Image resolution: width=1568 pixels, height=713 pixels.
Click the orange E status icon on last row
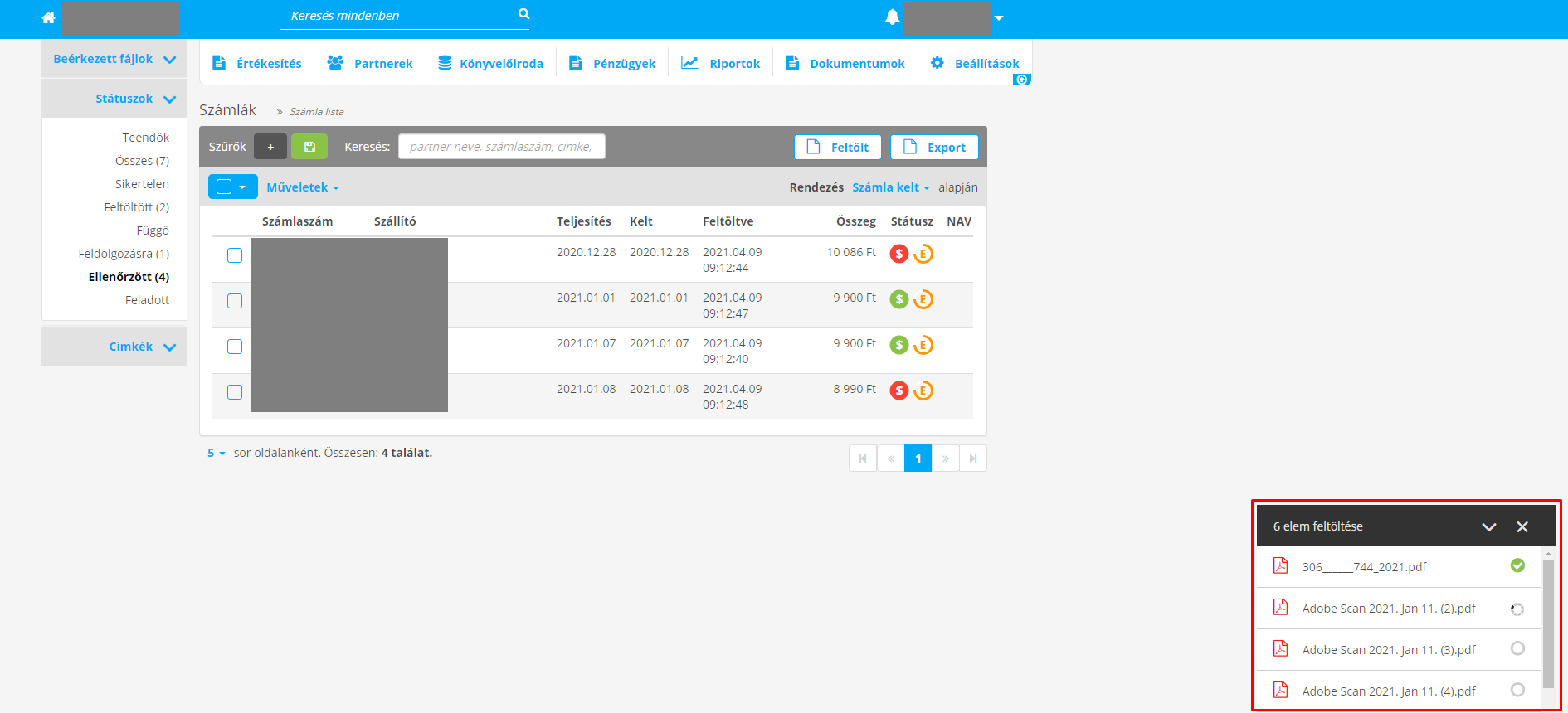923,390
